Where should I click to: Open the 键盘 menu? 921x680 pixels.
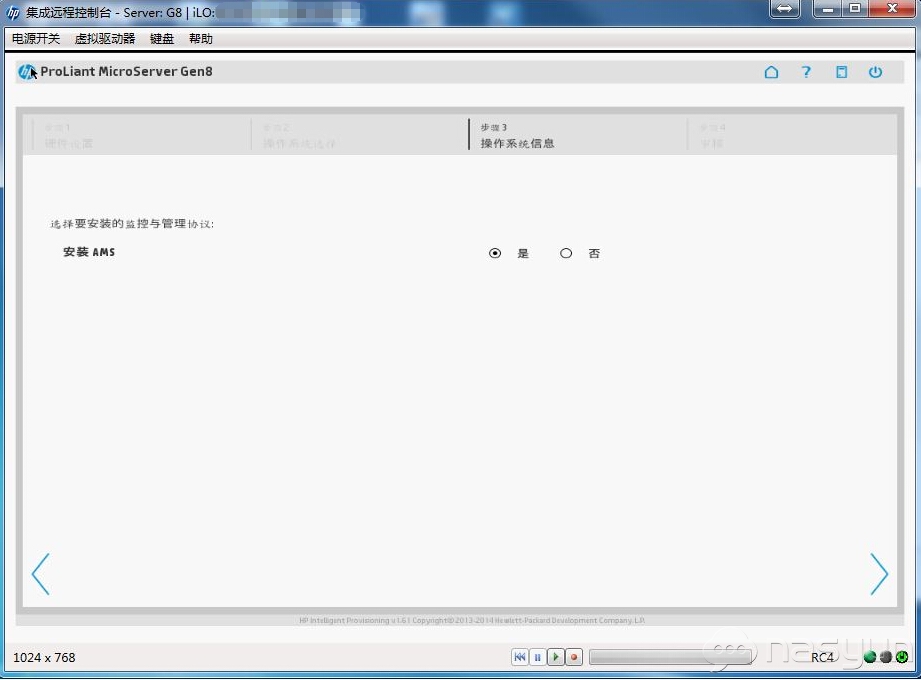[x=162, y=39]
